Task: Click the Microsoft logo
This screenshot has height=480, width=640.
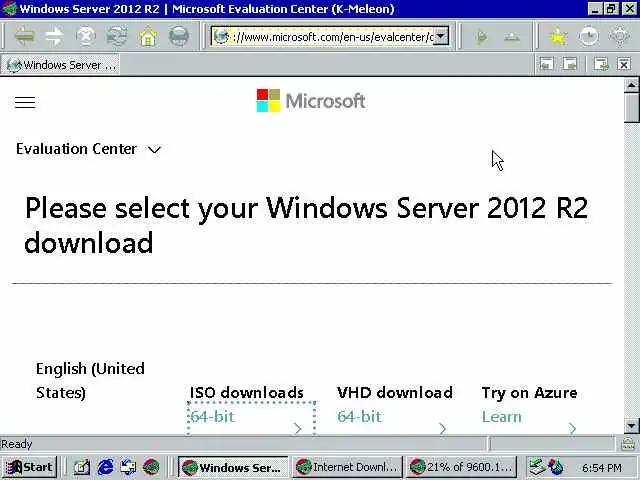Action: point(311,101)
